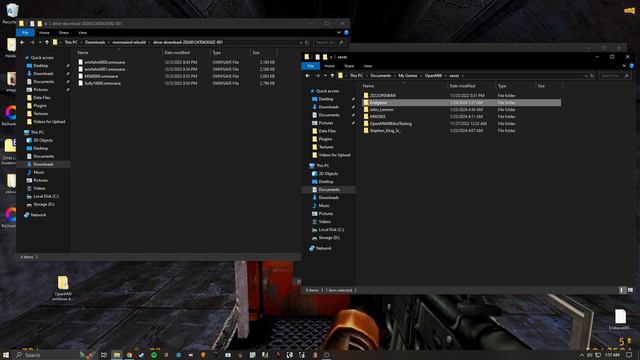Open Share tab in the saves window
The image size is (640, 360).
pos(349,66)
